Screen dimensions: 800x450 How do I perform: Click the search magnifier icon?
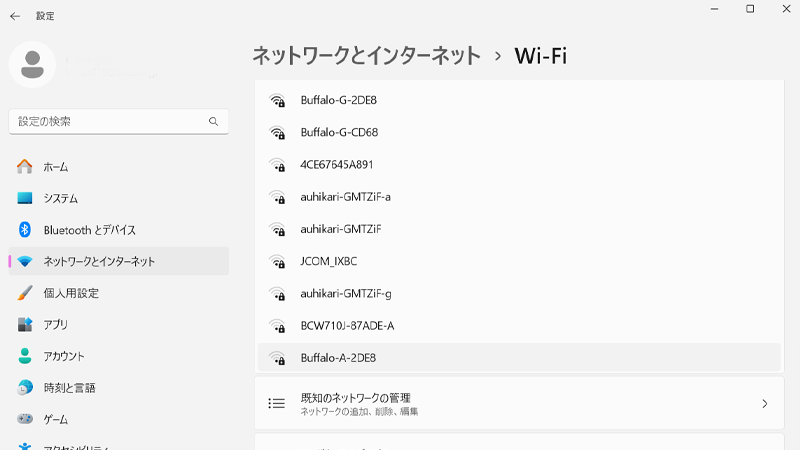tap(213, 121)
